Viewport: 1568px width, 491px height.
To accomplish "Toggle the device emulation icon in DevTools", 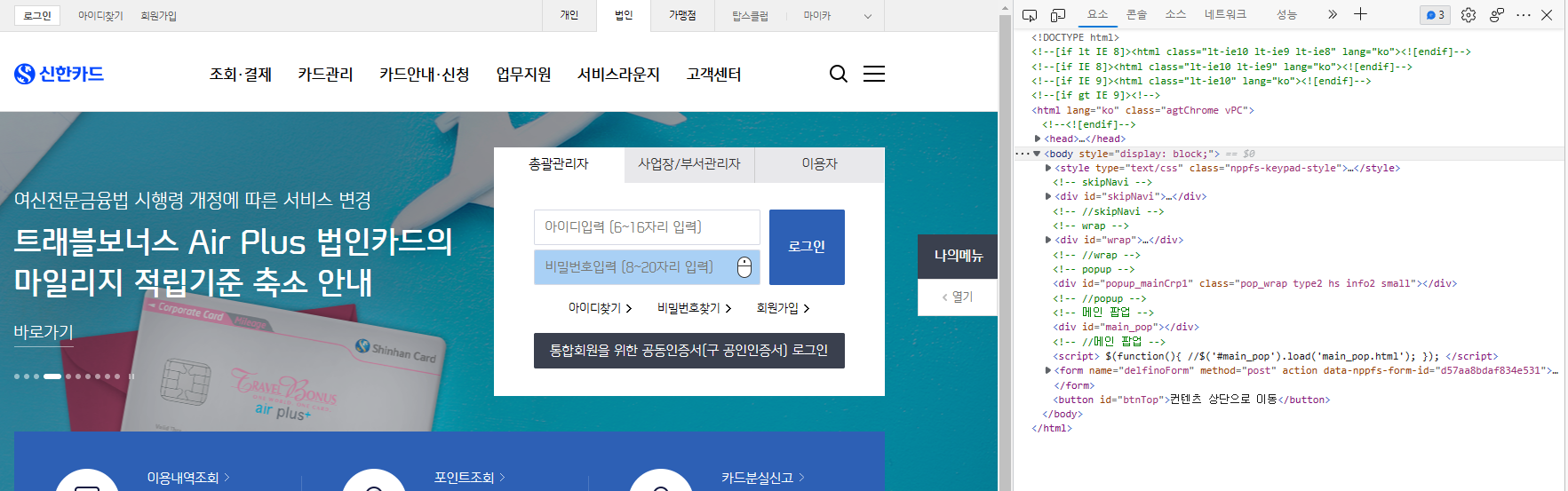I will (1058, 15).
